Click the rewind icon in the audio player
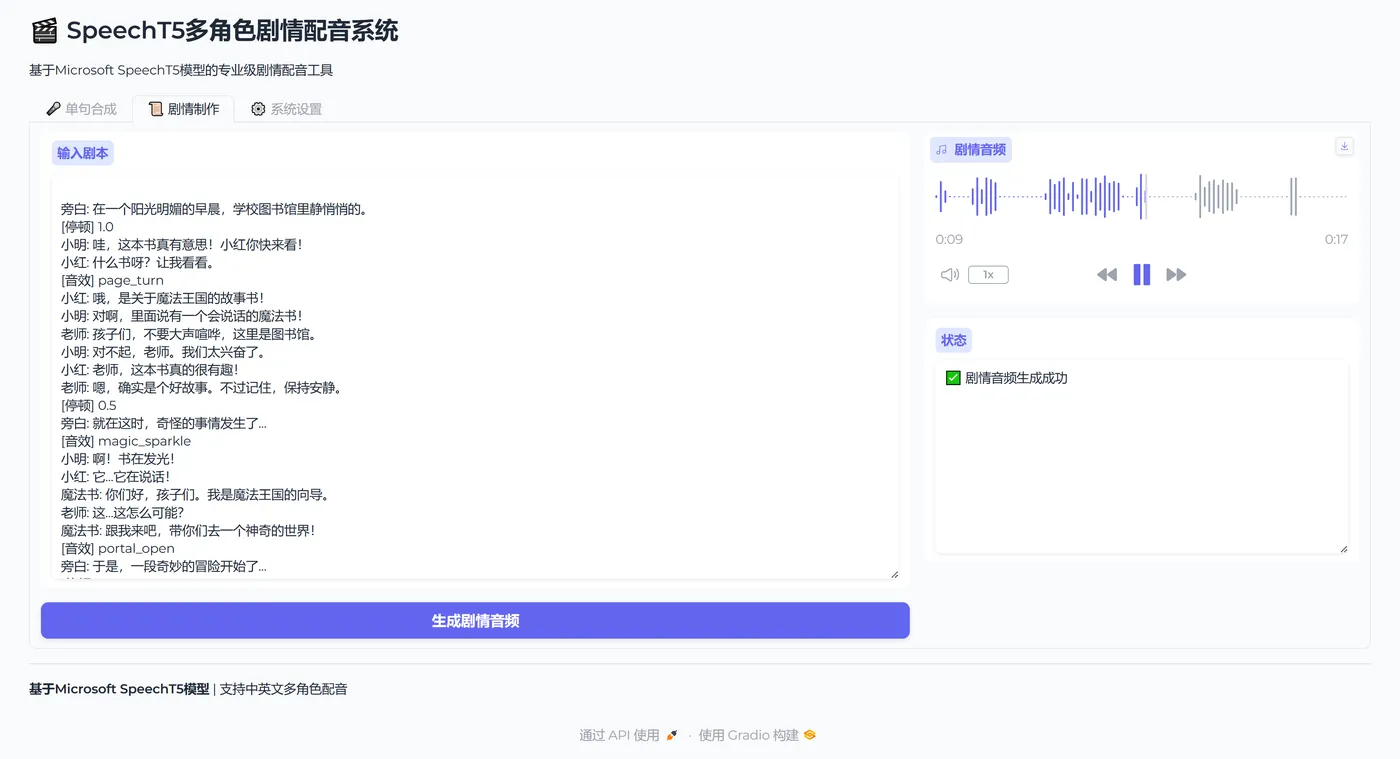The width and height of the screenshot is (1400, 759). (1107, 274)
